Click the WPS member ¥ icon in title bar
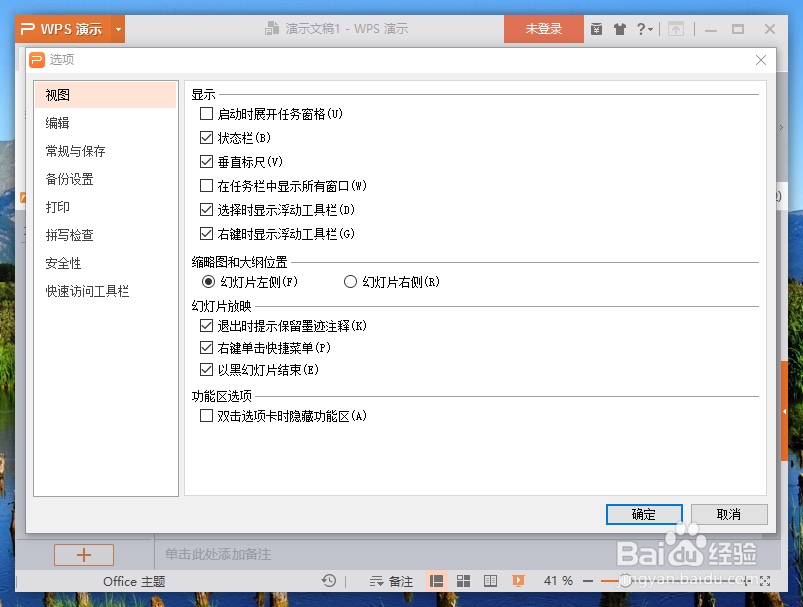 click(x=596, y=29)
